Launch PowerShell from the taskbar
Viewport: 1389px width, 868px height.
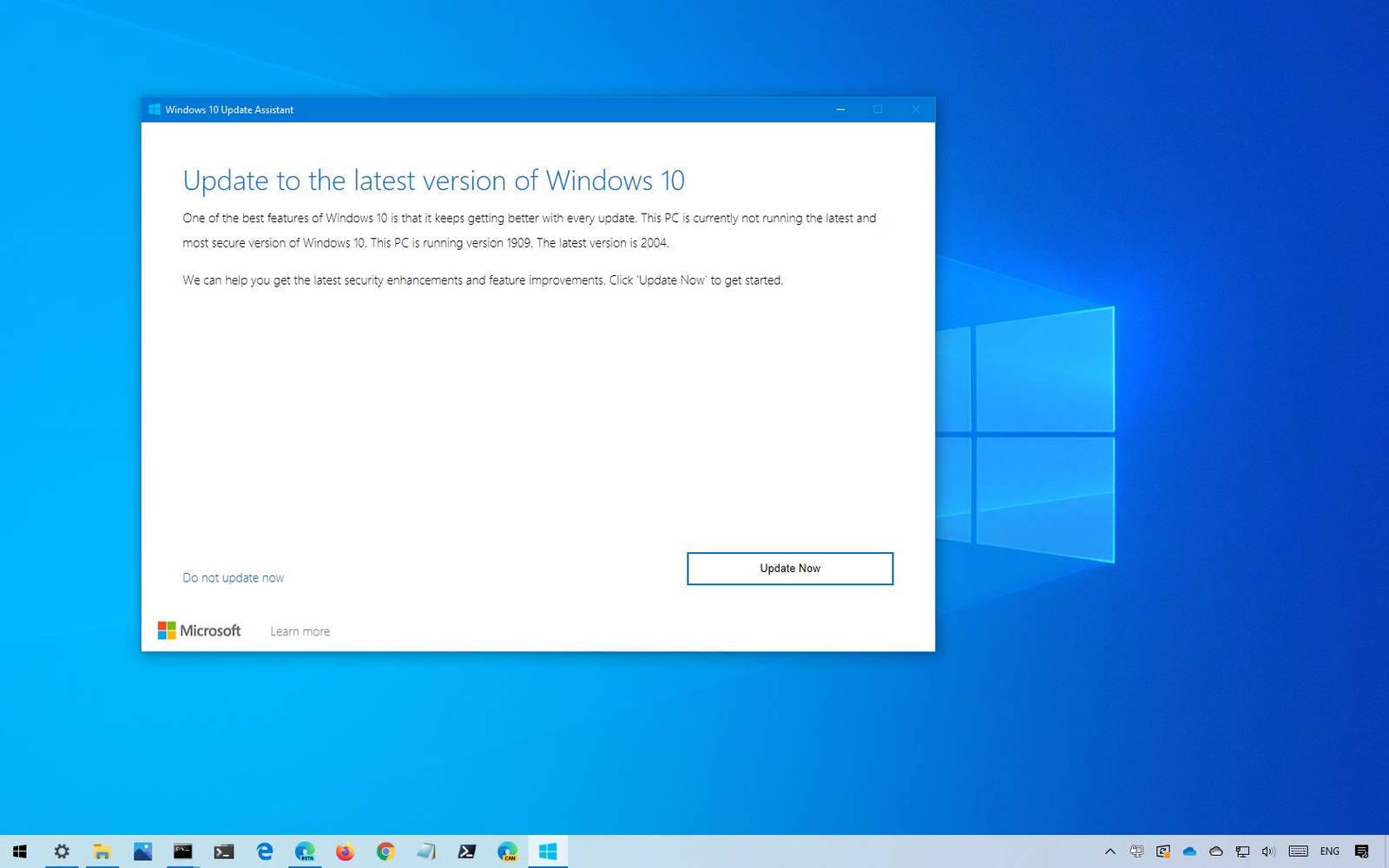(467, 852)
